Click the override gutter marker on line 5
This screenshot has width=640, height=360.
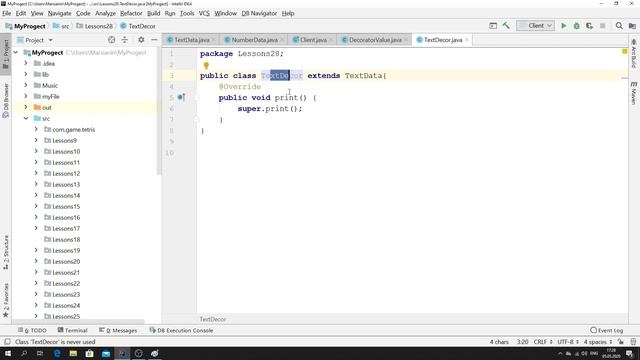(181, 97)
